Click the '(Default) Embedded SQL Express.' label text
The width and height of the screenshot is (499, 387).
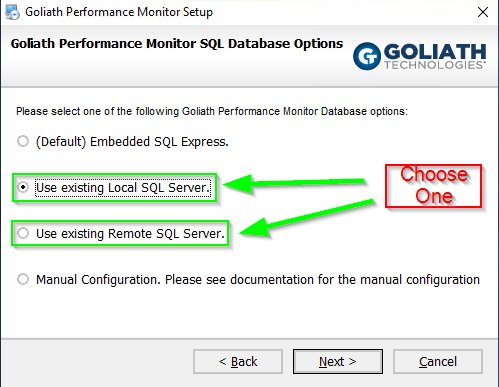132,142
